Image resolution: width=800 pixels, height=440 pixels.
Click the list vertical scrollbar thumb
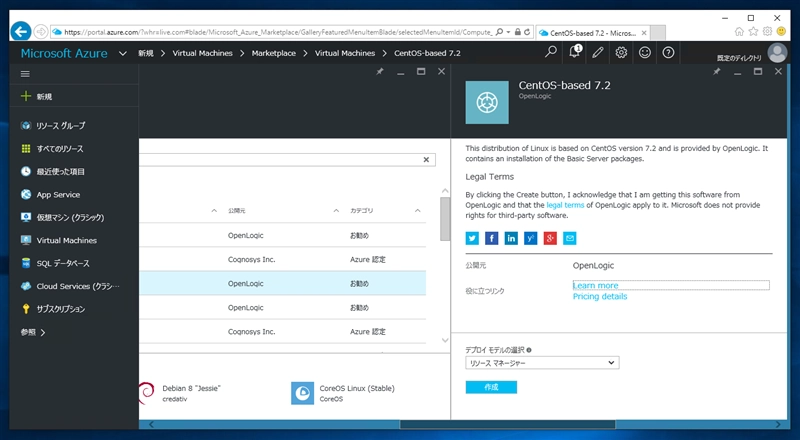tap(445, 218)
